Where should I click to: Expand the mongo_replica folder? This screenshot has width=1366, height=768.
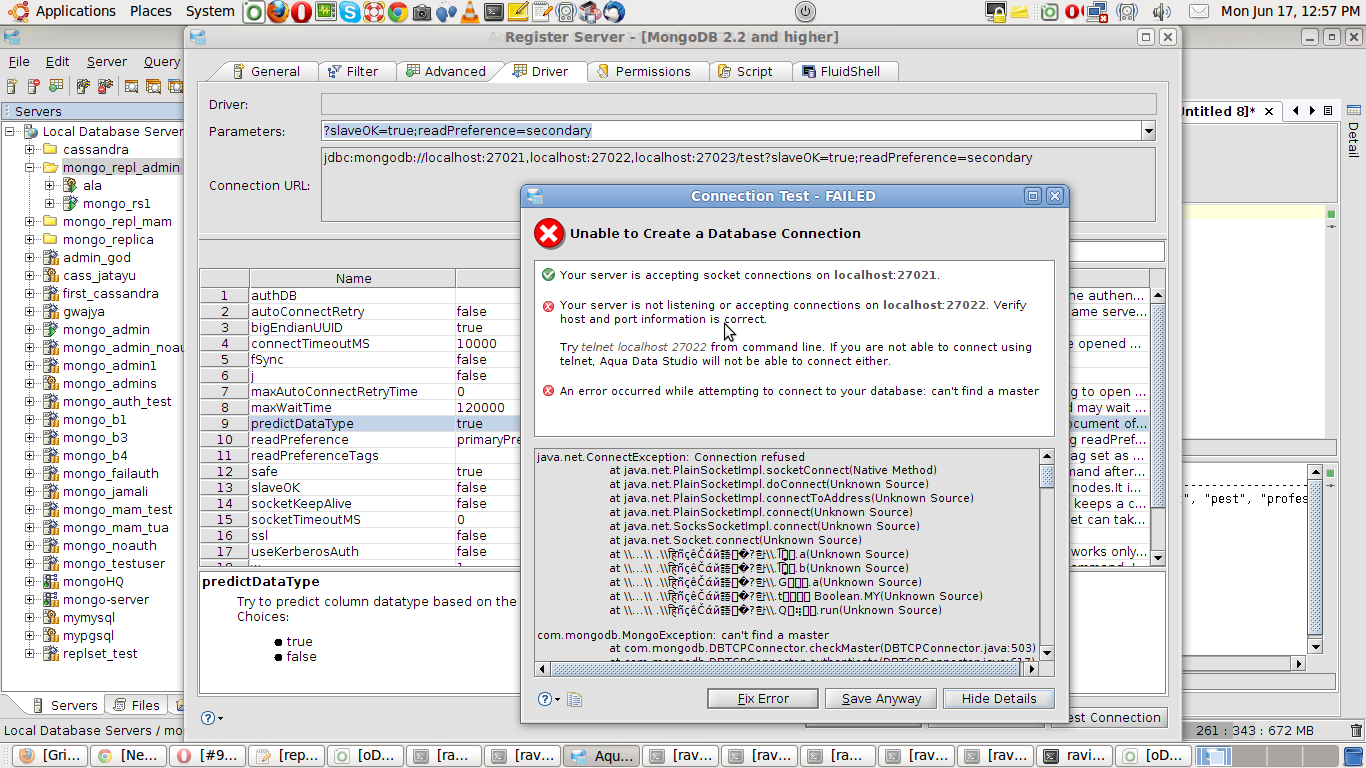(30, 240)
